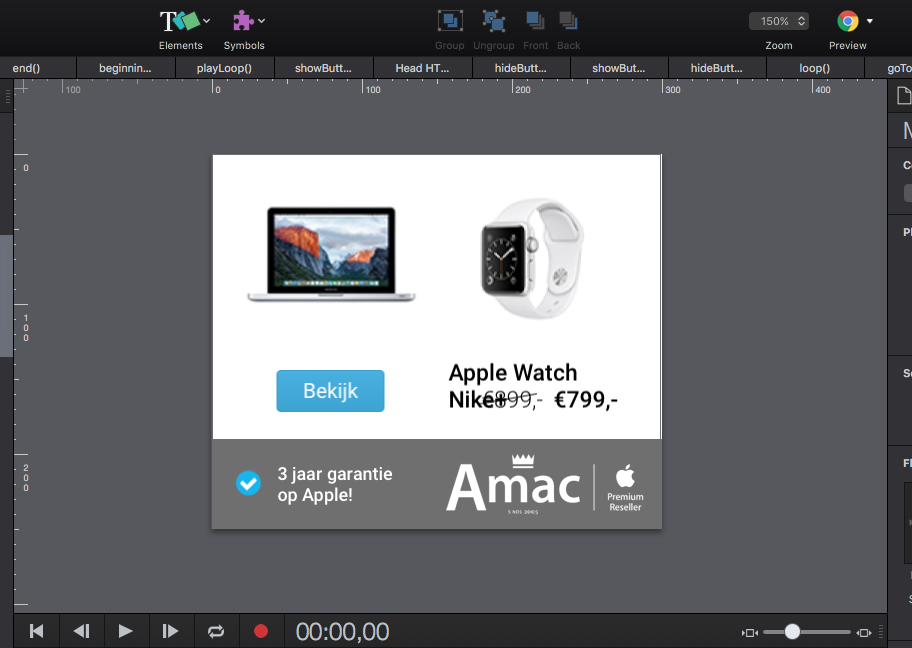Switch to the loop() tab
Viewport: 912px width, 648px height.
click(x=814, y=68)
